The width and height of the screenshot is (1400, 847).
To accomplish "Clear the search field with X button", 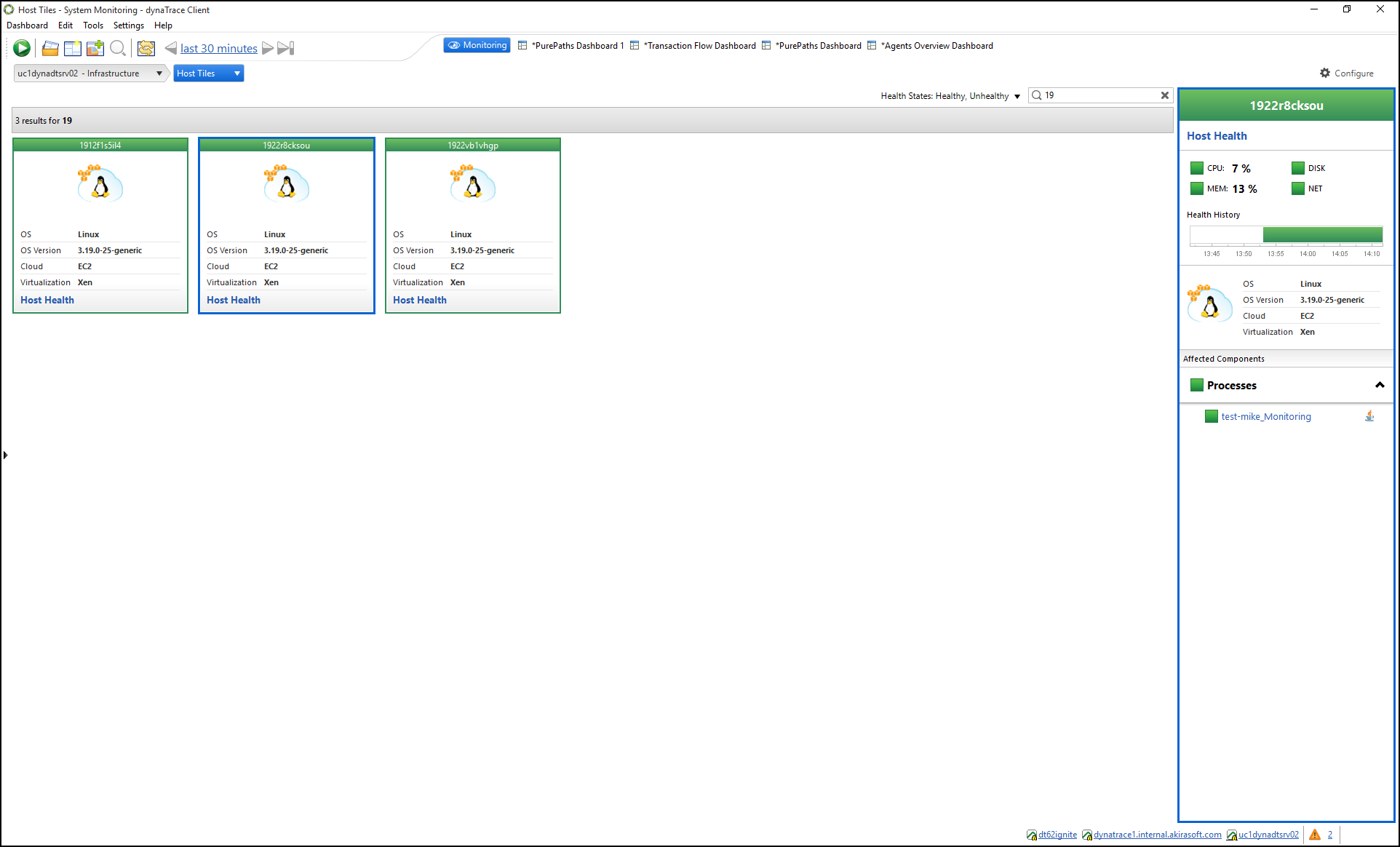I will (1165, 95).
